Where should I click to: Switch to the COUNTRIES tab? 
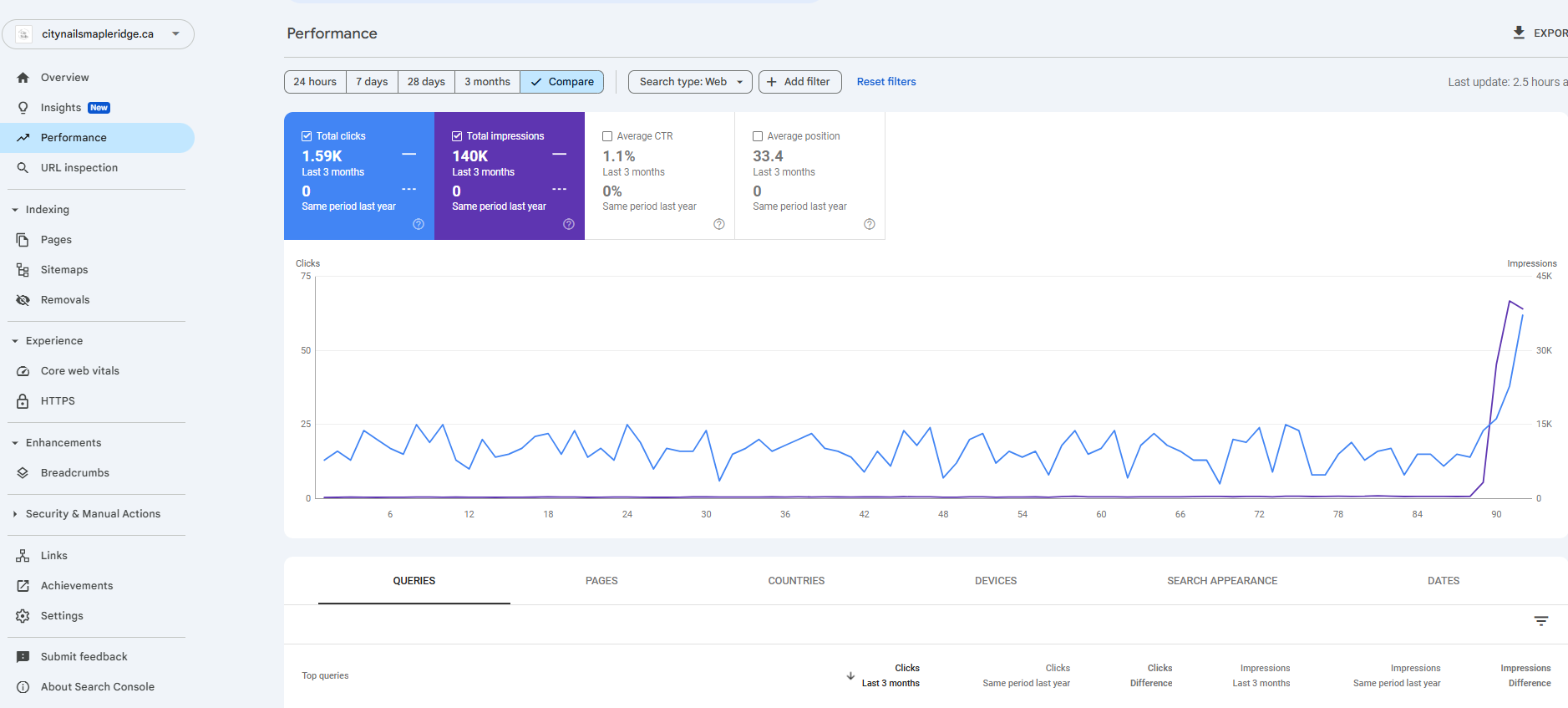(796, 581)
